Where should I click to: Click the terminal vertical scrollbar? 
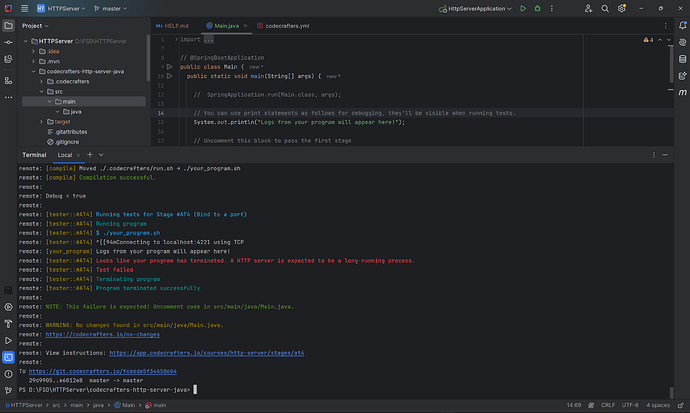click(671, 392)
